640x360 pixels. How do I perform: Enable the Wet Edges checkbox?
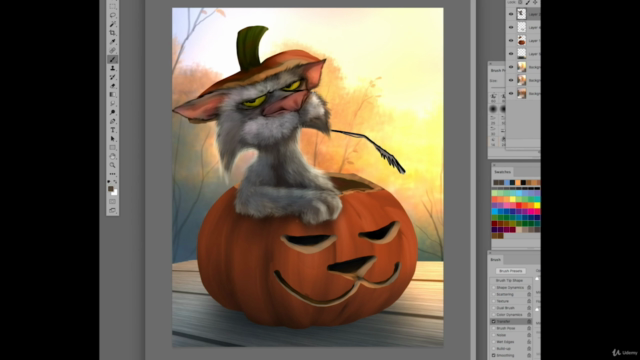pyautogui.click(x=493, y=342)
